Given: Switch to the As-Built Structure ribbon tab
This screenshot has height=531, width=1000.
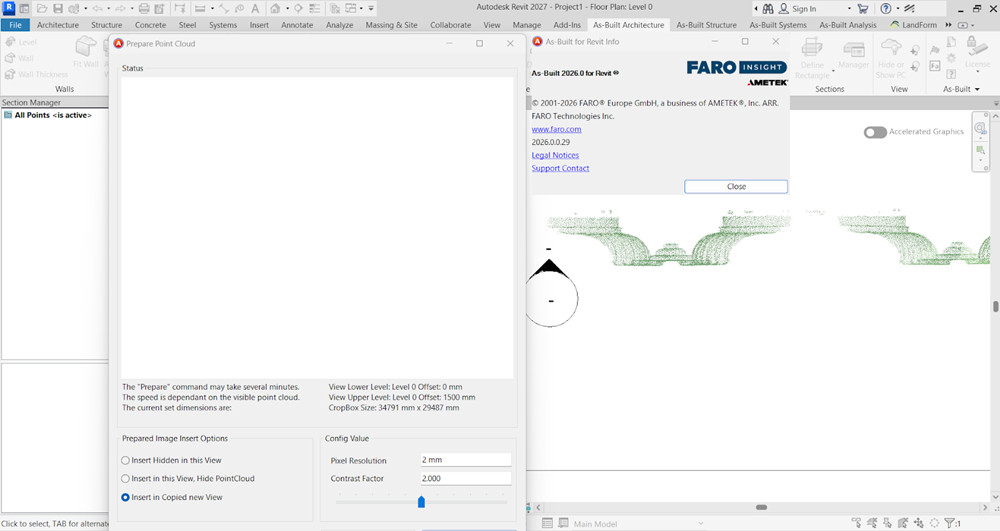Looking at the screenshot, I should [707, 25].
